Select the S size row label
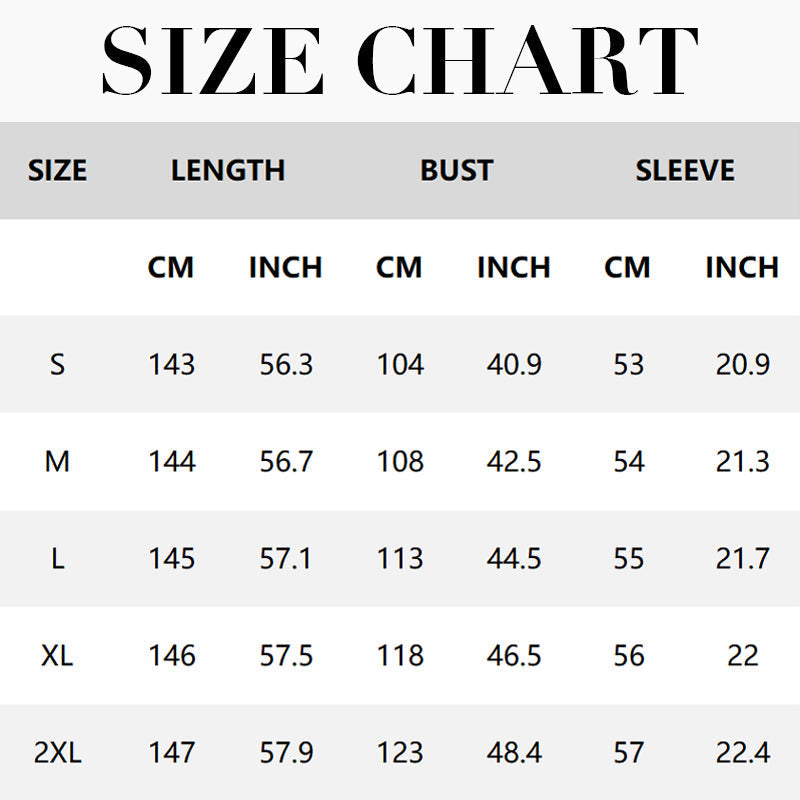This screenshot has height=800, width=800. [x=57, y=364]
